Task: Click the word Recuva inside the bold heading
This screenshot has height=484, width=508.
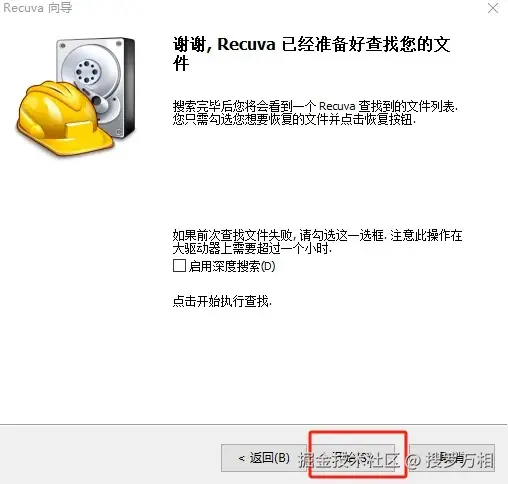Action: point(247,44)
